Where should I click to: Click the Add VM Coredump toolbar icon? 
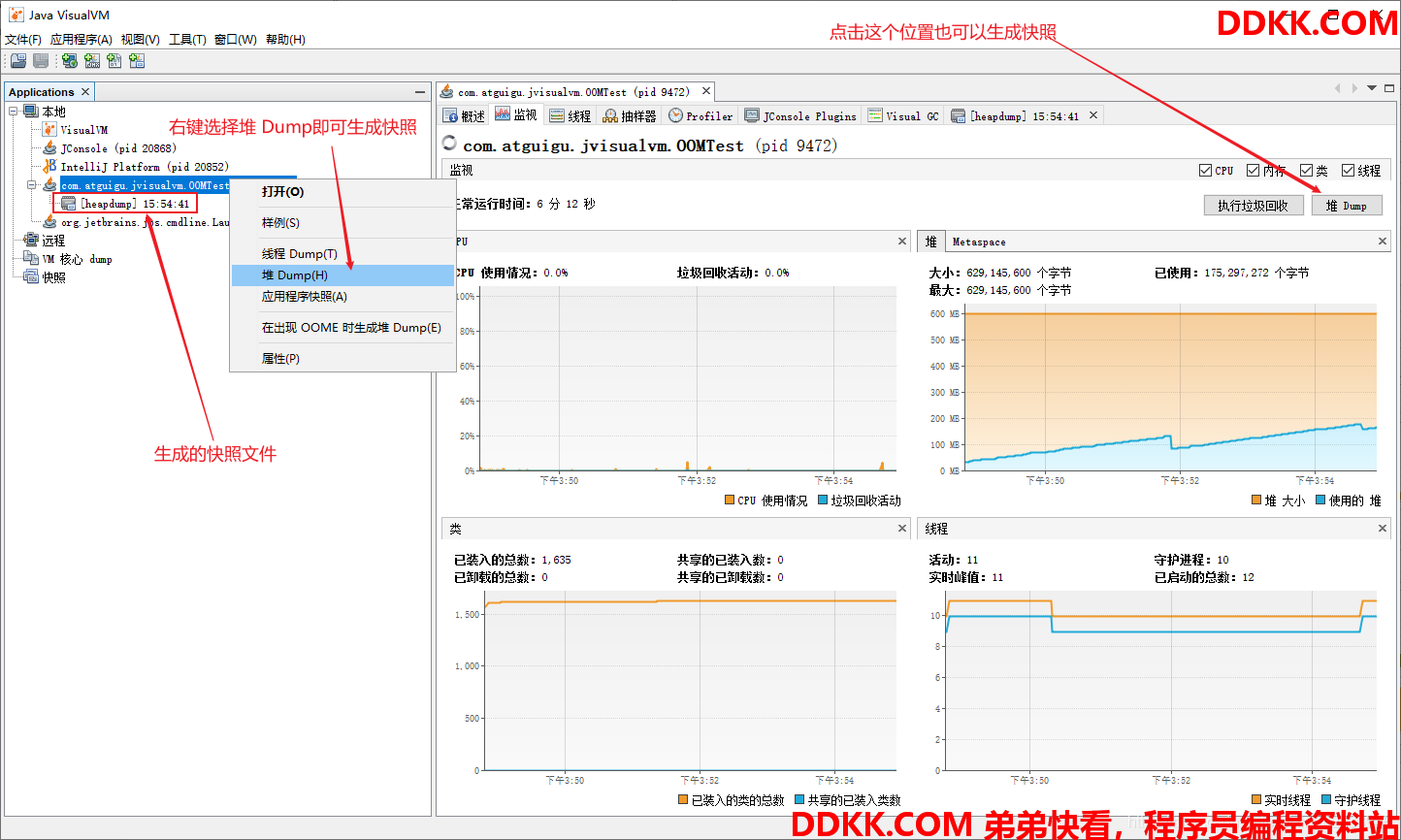point(114,61)
